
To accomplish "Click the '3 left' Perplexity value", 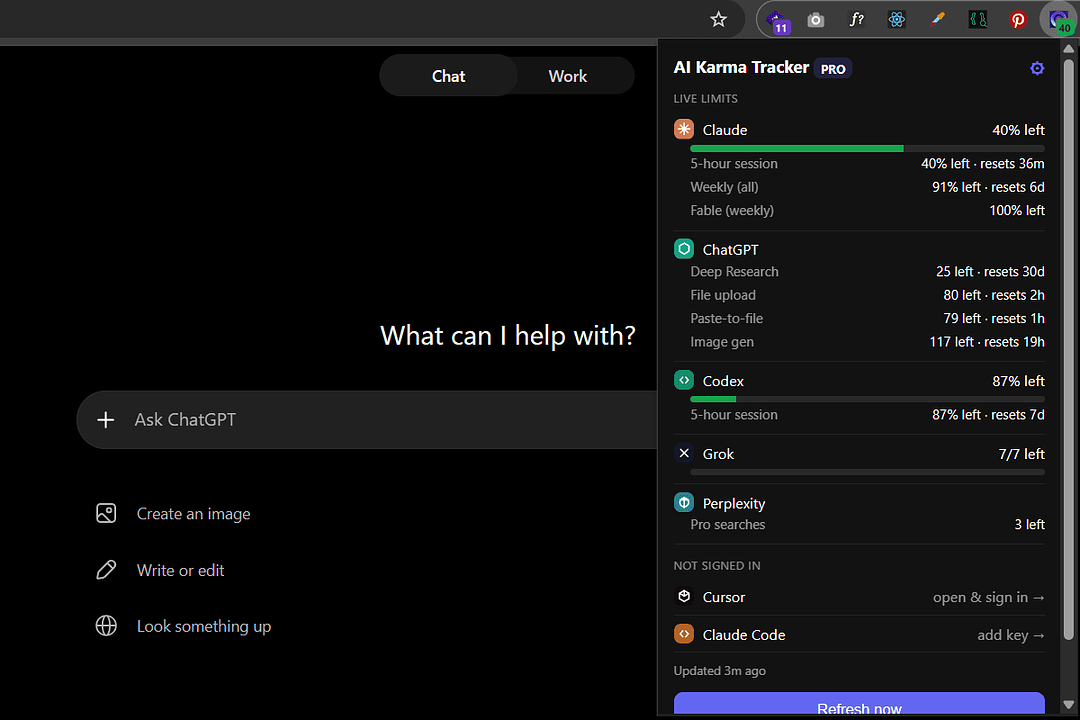I will (1029, 525).
